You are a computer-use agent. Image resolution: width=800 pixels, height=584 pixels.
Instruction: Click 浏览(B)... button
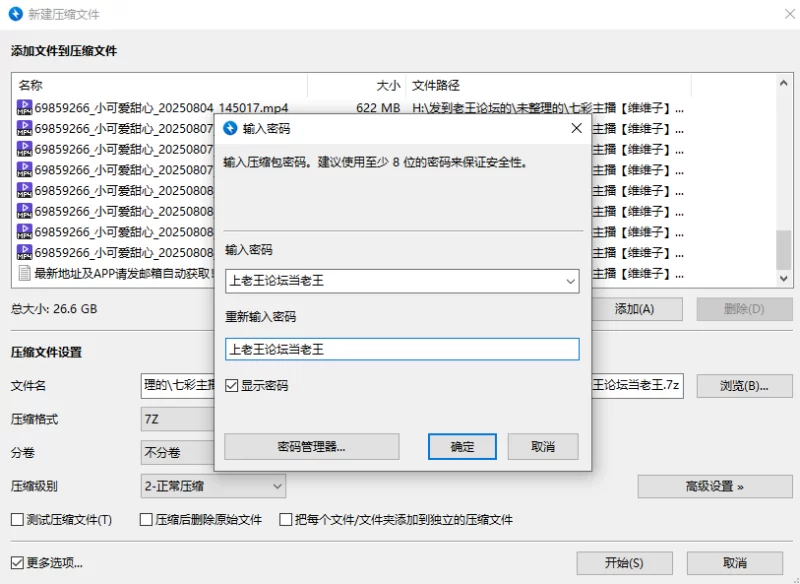744,386
